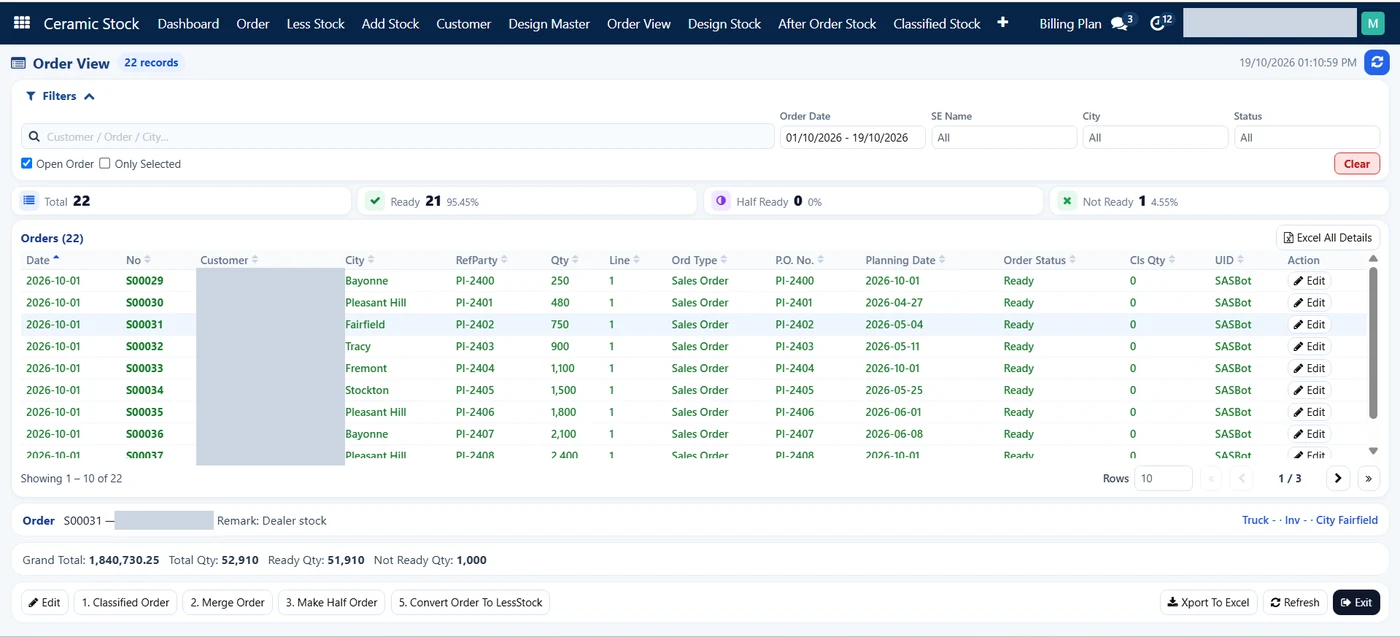The height and width of the screenshot is (637, 1400).
Task: Select order number S00034
Action: pyautogui.click(x=145, y=390)
